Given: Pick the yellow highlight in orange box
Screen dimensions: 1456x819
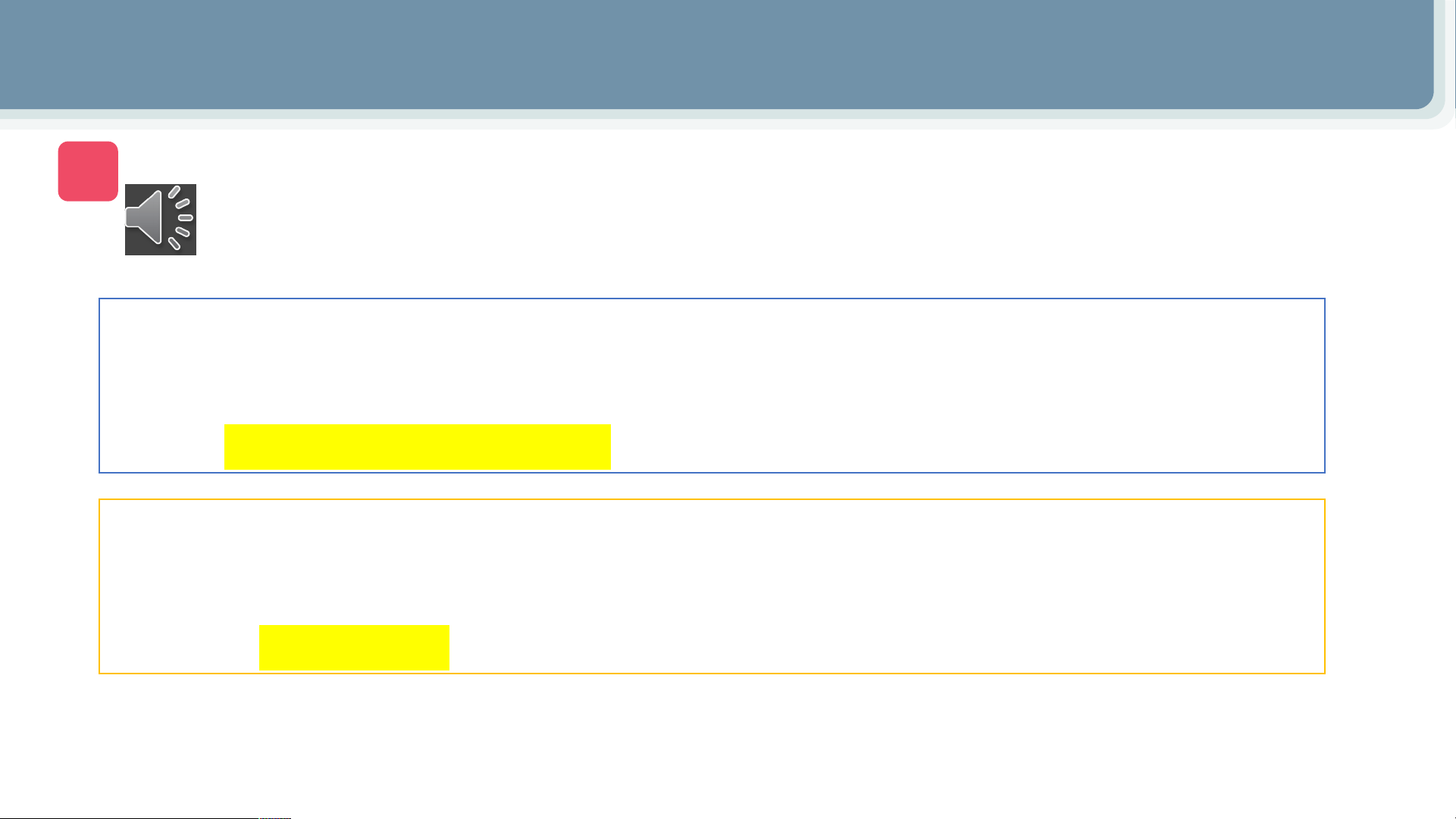Looking at the screenshot, I should (x=355, y=648).
